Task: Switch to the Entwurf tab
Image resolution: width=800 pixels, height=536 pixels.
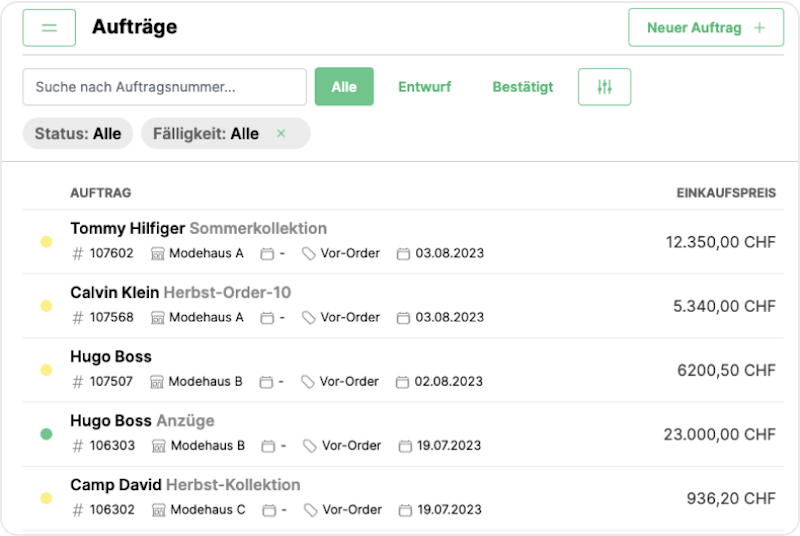Action: tap(424, 87)
